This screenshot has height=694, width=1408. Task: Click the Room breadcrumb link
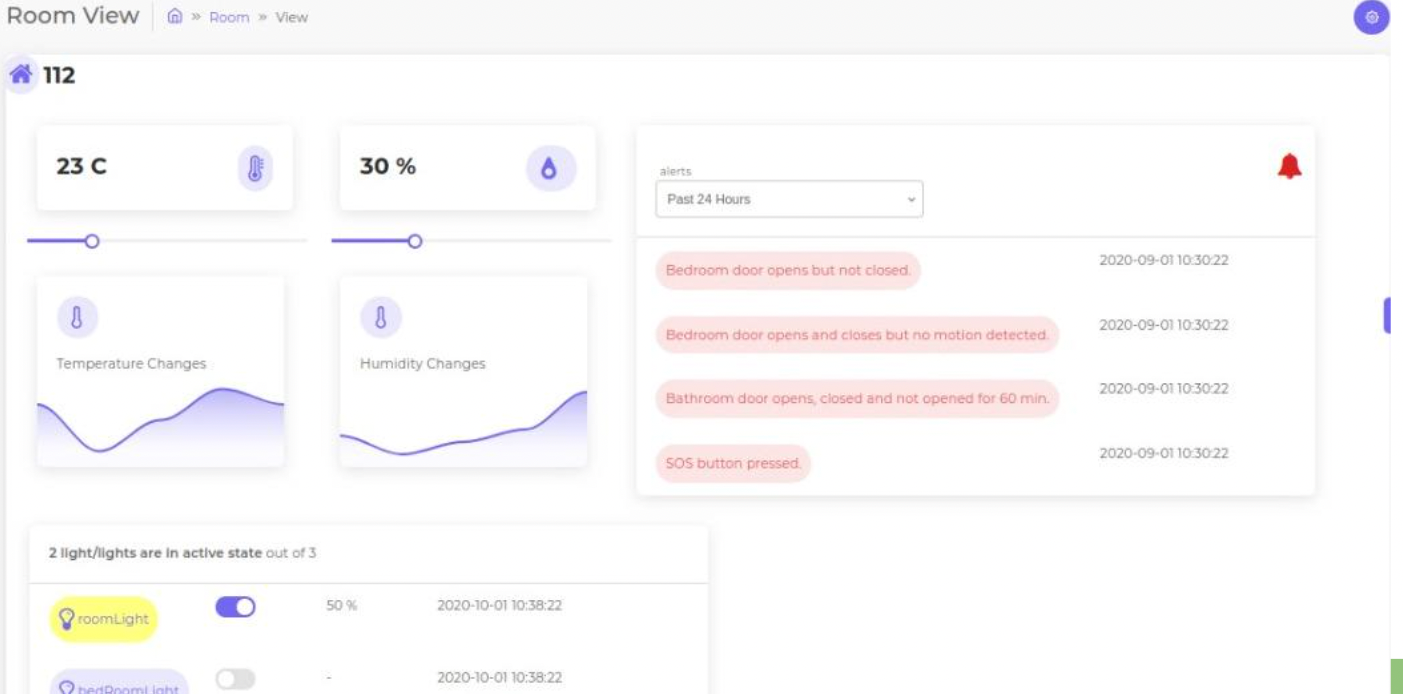tap(229, 17)
